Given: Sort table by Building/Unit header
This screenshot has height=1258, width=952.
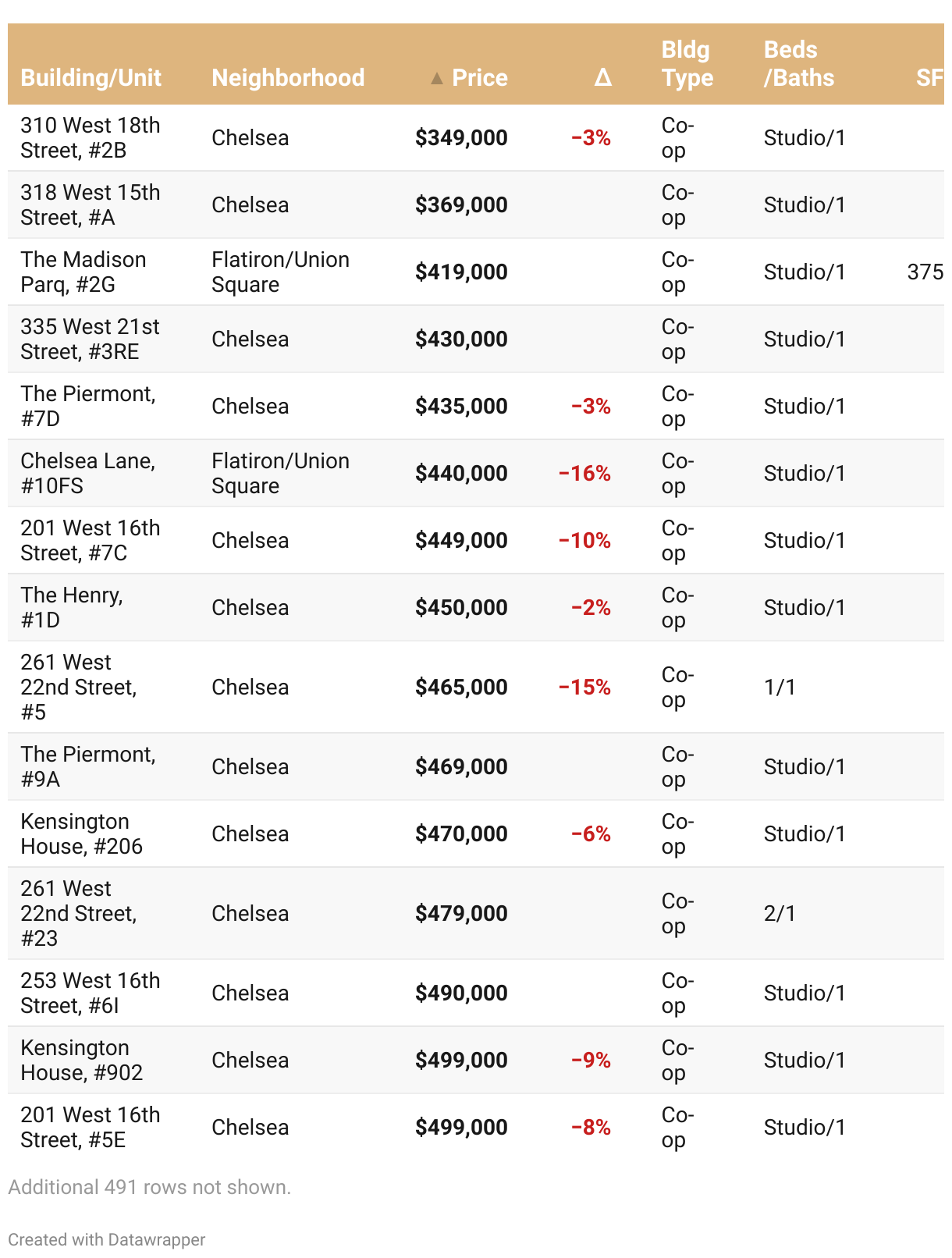Looking at the screenshot, I should 91,78.
